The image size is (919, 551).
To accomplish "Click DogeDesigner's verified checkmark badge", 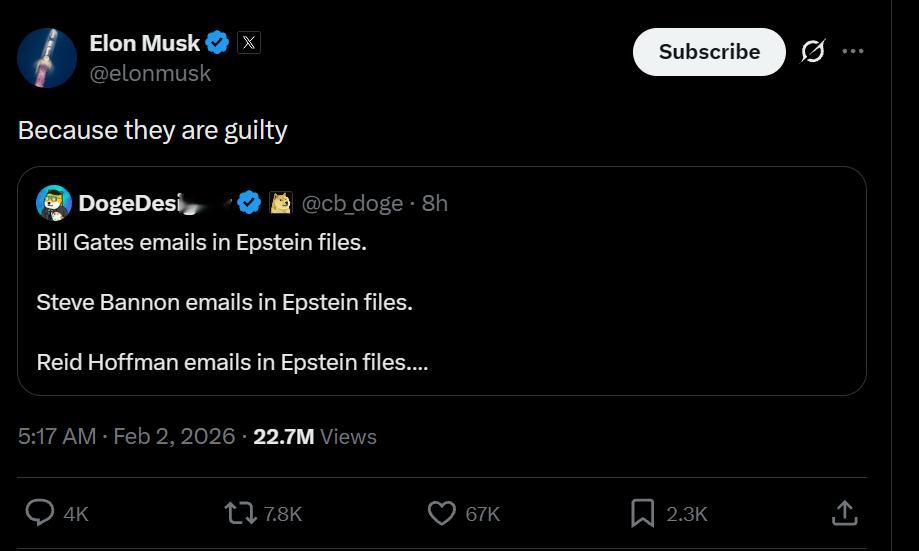I will coord(250,203).
